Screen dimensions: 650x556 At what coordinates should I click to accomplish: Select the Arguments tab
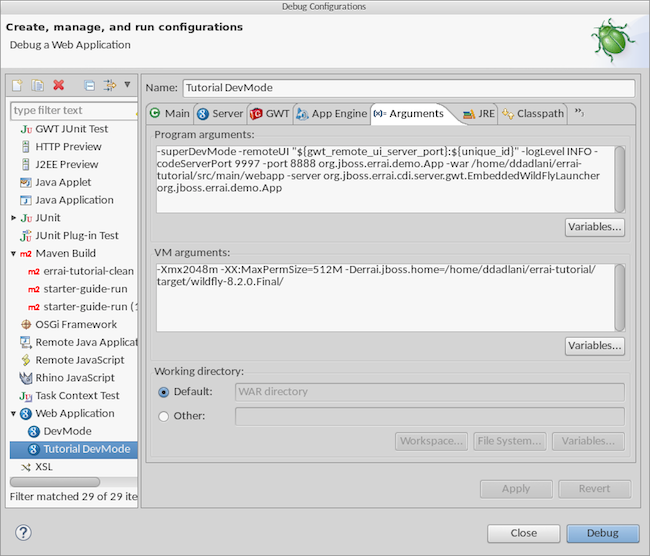[412, 114]
